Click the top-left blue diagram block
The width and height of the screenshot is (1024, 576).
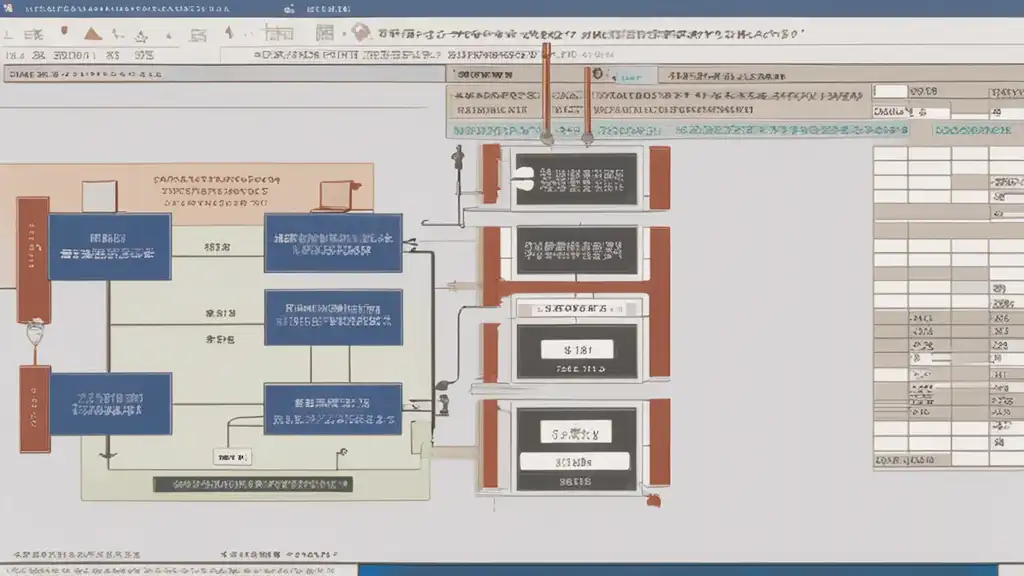[x=110, y=246]
